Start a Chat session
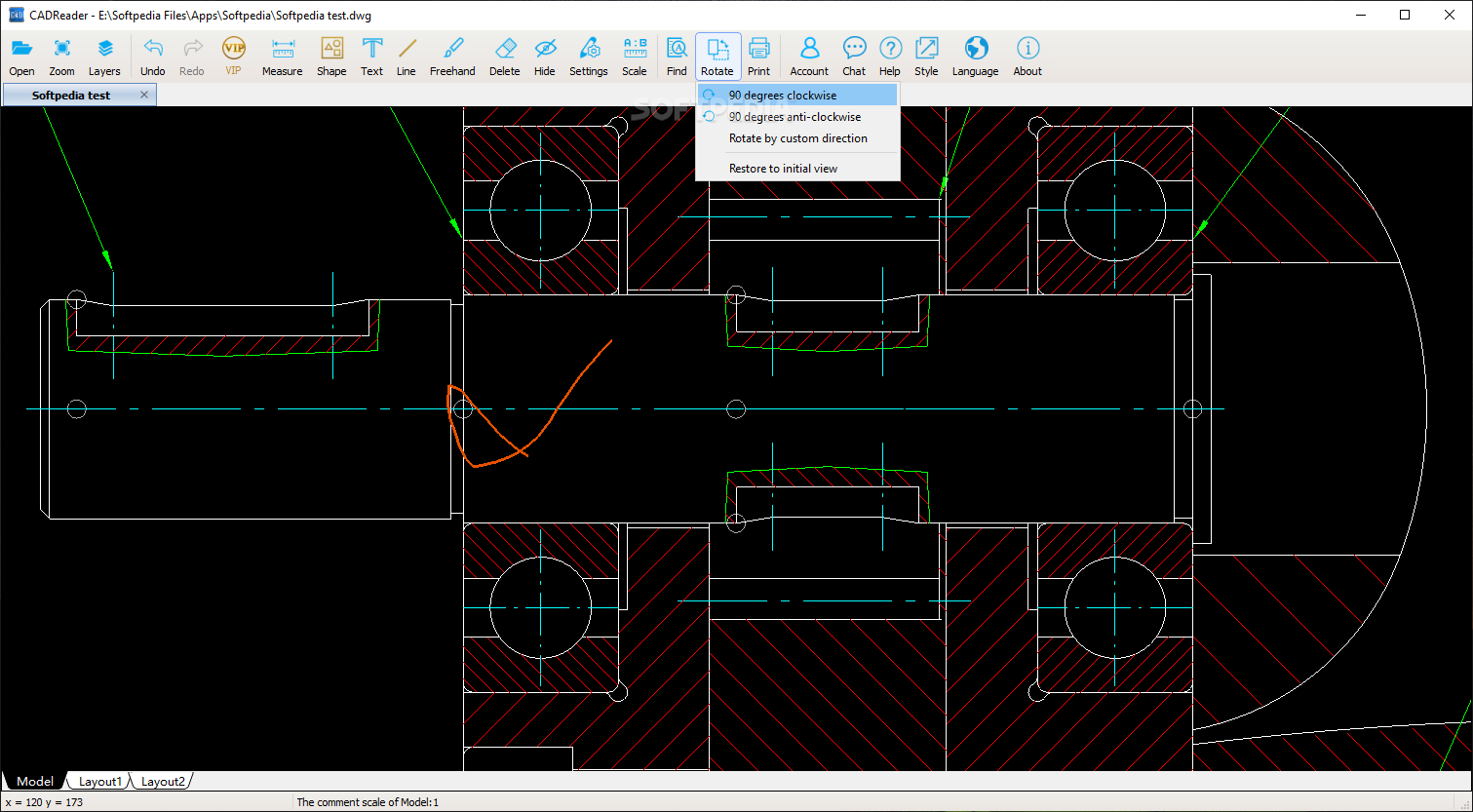 tap(854, 58)
